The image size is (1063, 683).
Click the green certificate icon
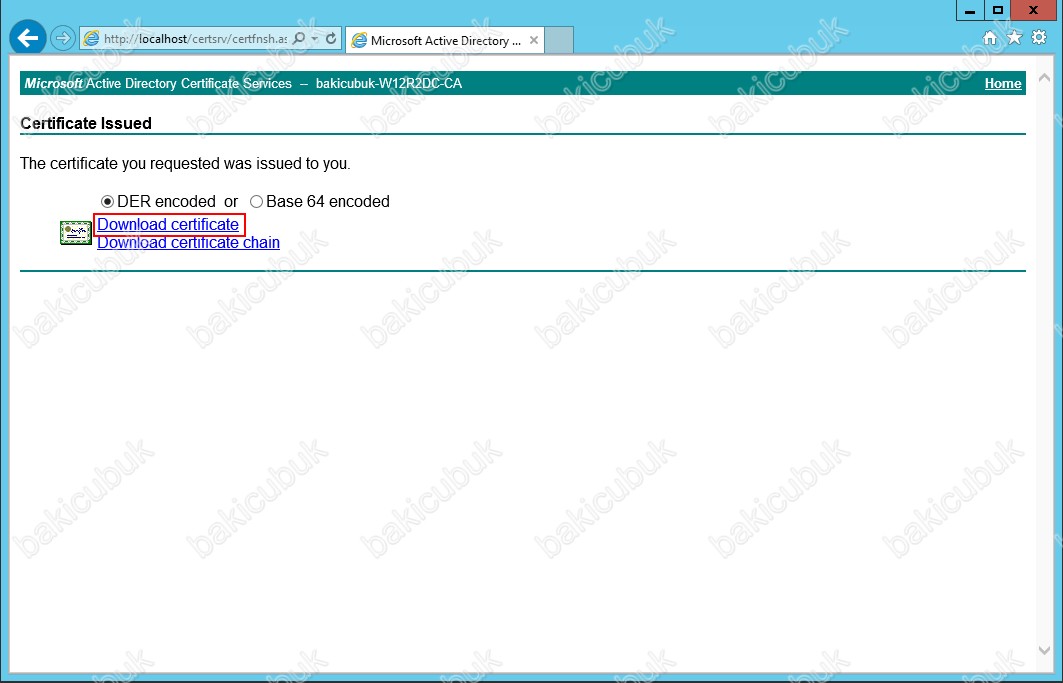coord(76,233)
